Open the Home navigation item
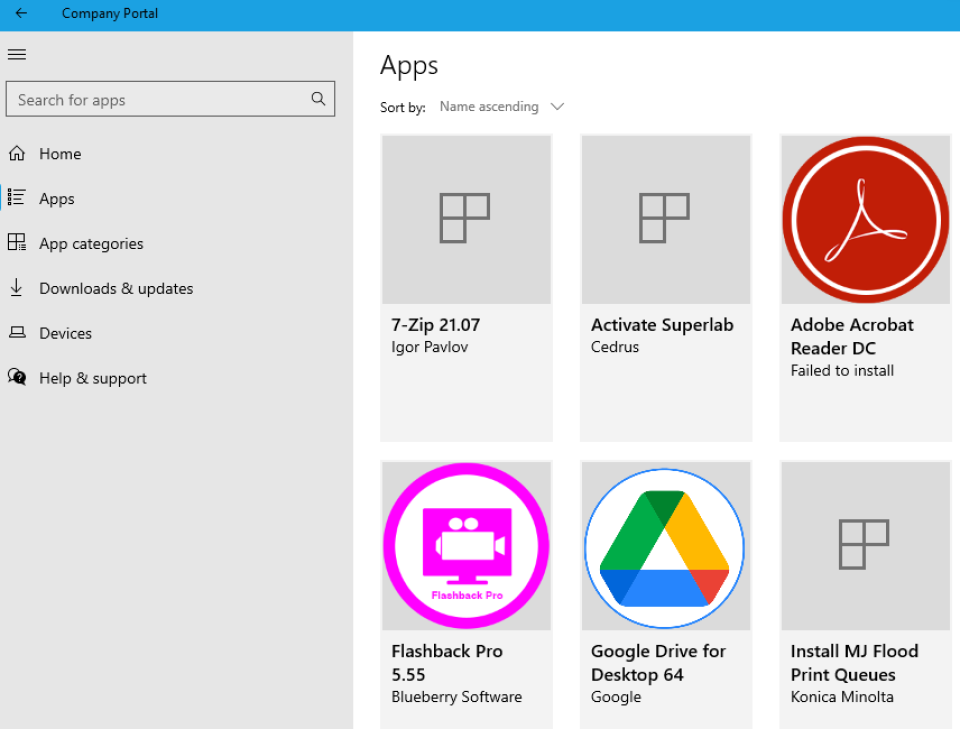 [60, 154]
